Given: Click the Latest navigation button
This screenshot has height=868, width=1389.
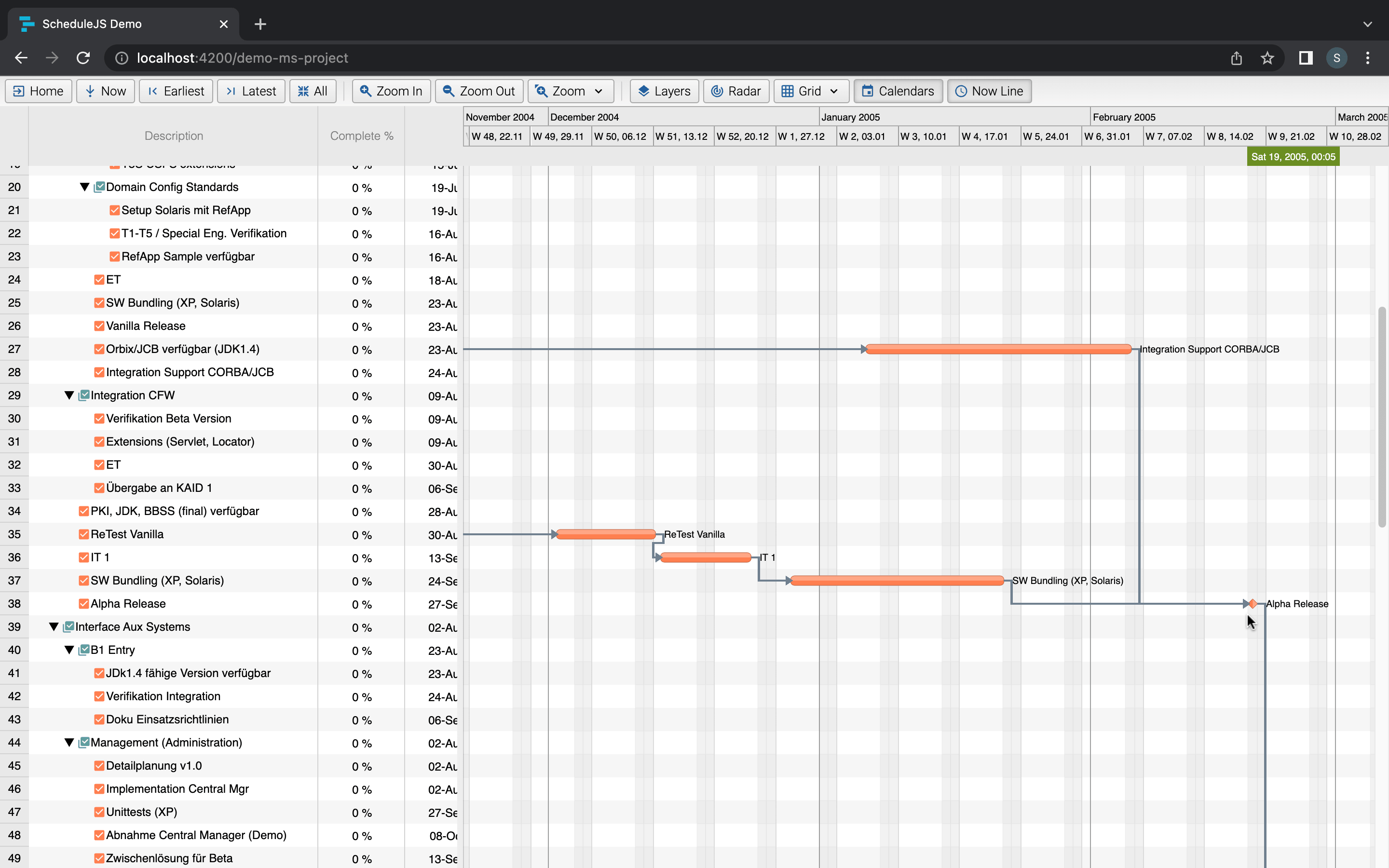Looking at the screenshot, I should tap(251, 91).
